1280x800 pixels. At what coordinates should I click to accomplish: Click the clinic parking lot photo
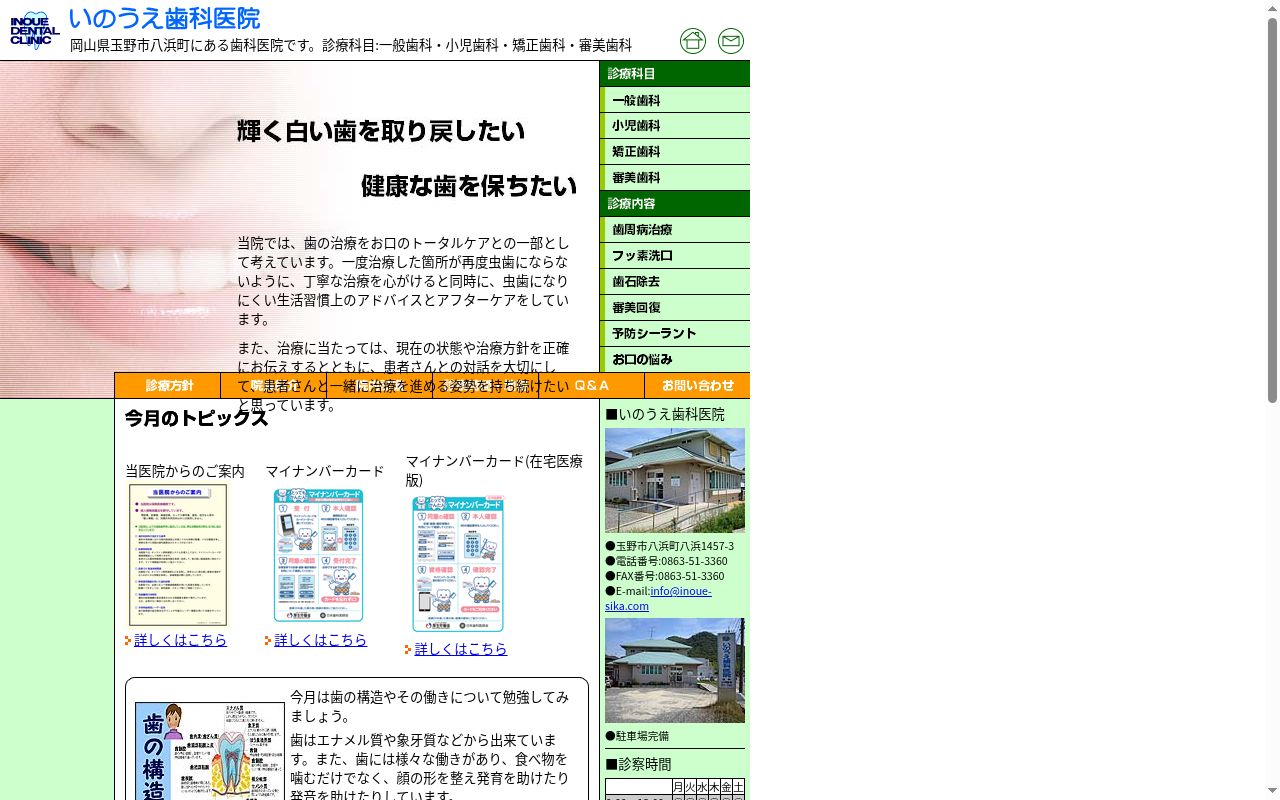coord(675,671)
